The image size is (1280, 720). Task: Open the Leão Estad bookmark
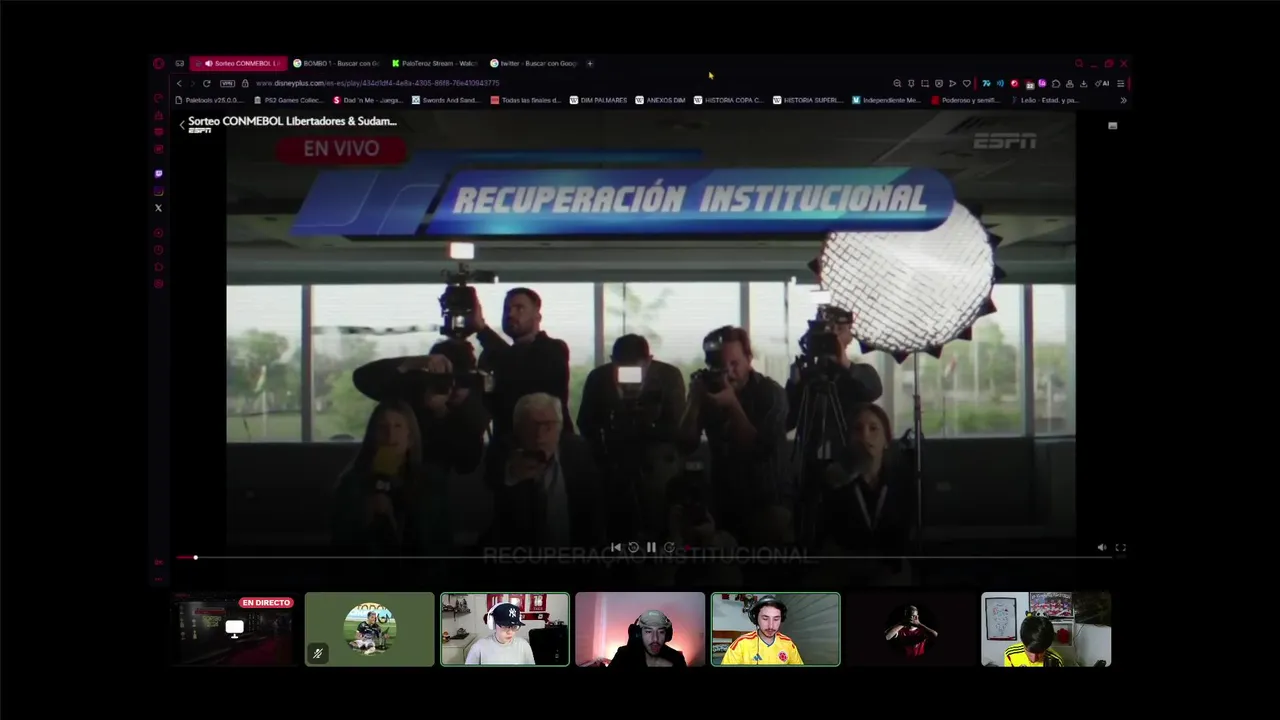tap(1045, 100)
